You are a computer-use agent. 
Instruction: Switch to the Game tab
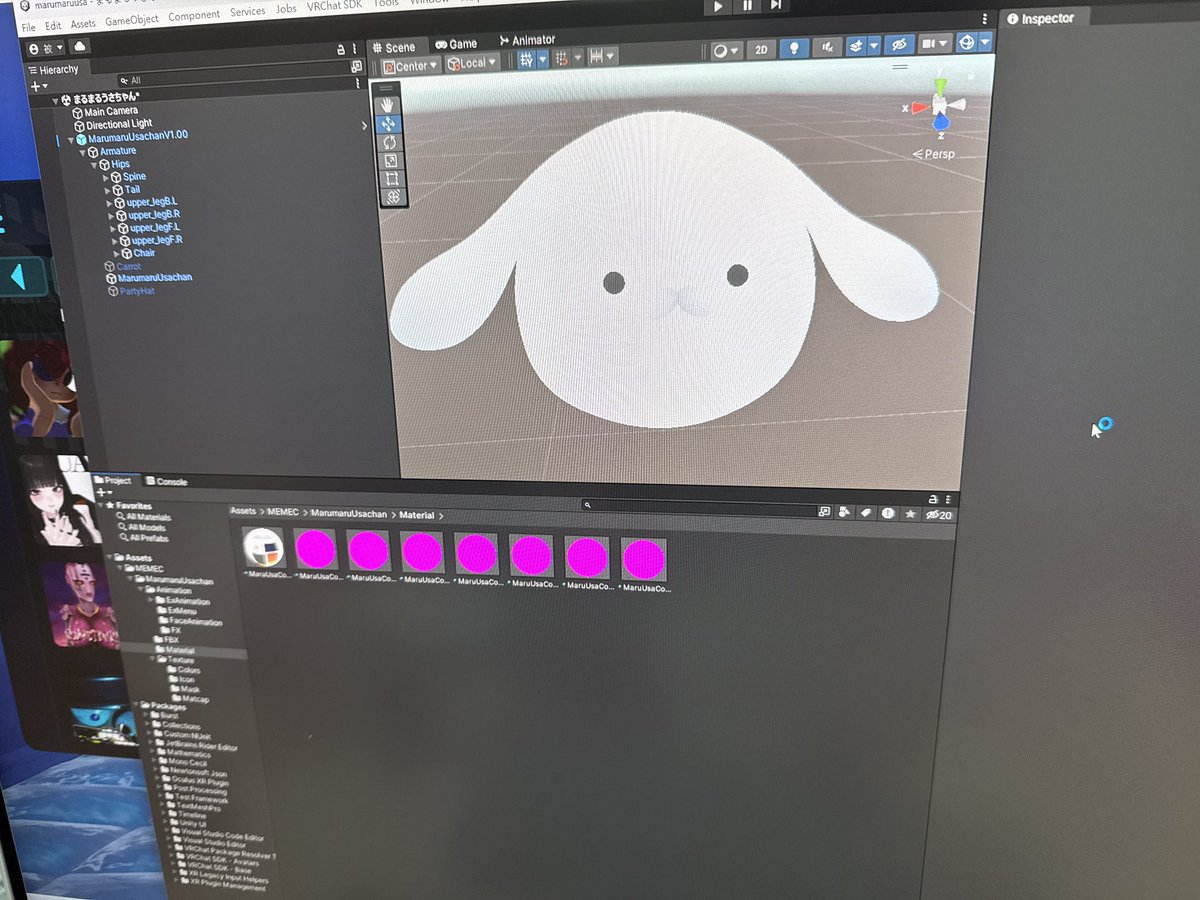pos(456,44)
